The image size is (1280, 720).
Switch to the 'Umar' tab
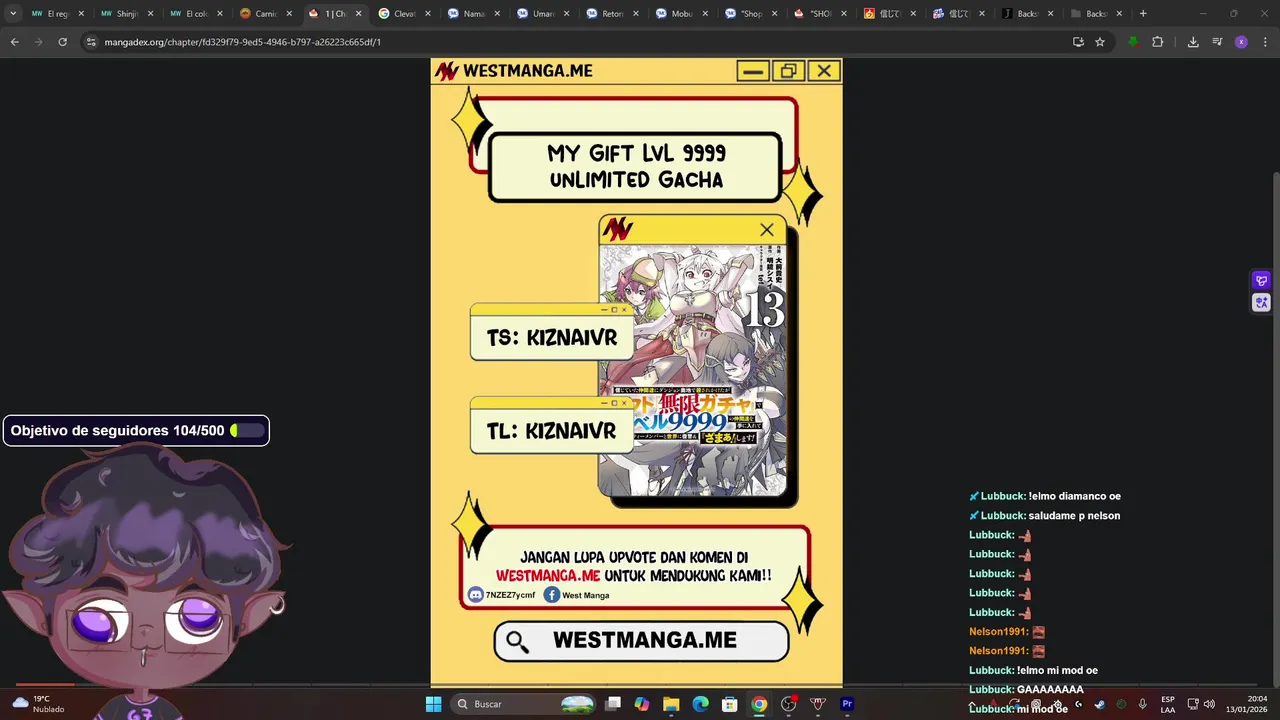click(x=543, y=14)
